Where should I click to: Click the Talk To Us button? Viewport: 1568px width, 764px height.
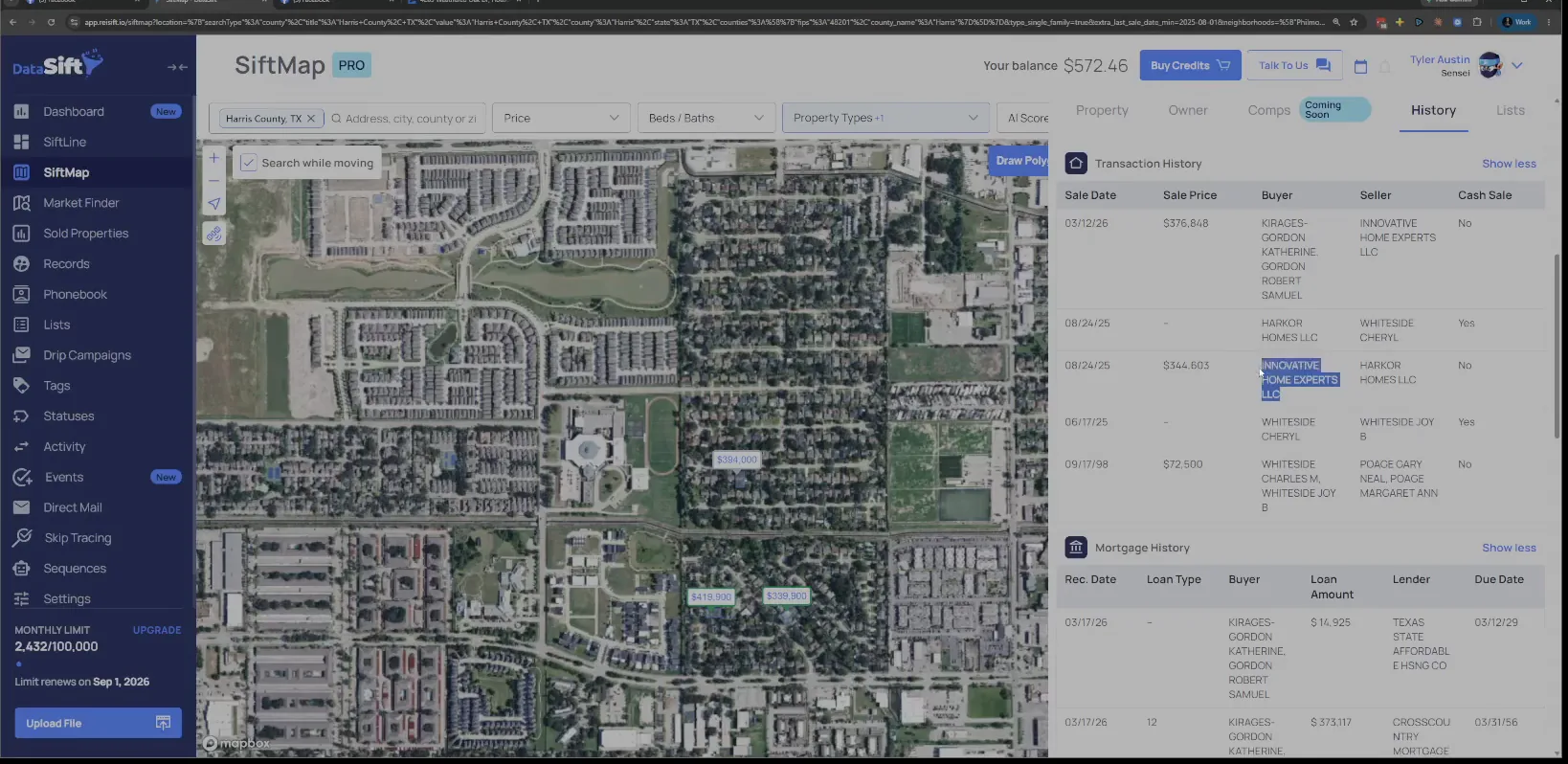pyautogui.click(x=1294, y=65)
